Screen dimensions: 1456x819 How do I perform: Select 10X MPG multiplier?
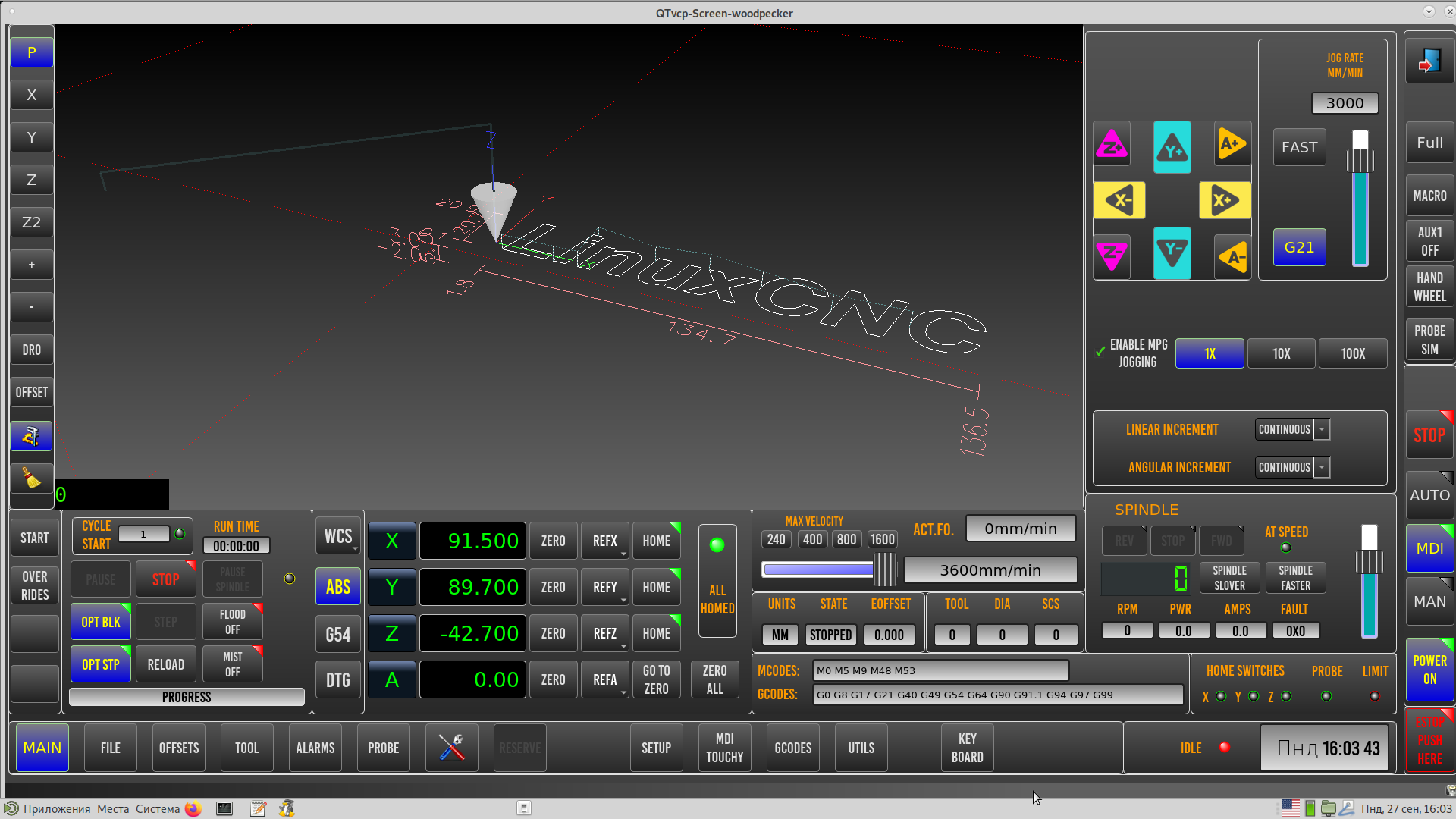1282,353
